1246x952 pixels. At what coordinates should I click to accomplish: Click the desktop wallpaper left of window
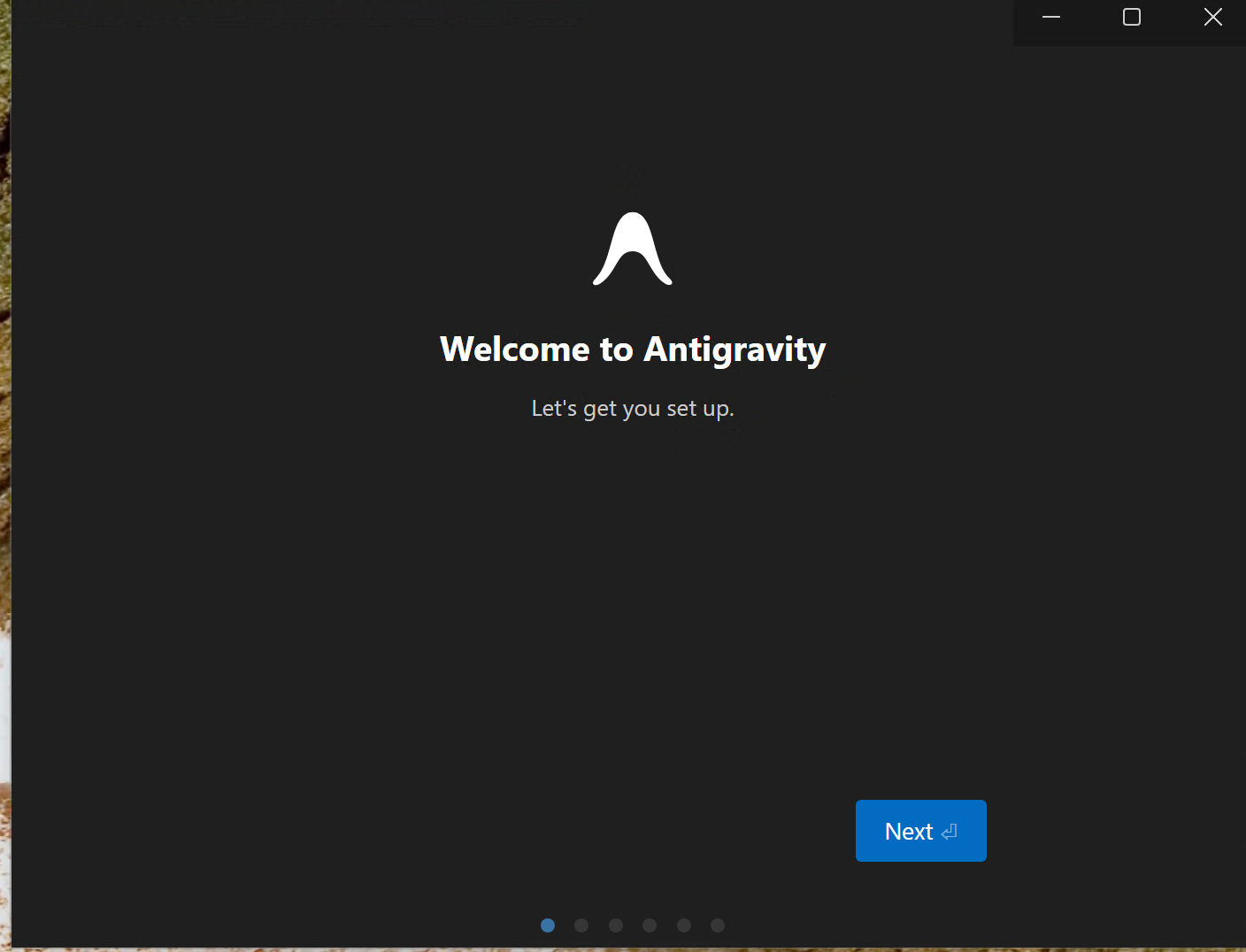(4, 442)
